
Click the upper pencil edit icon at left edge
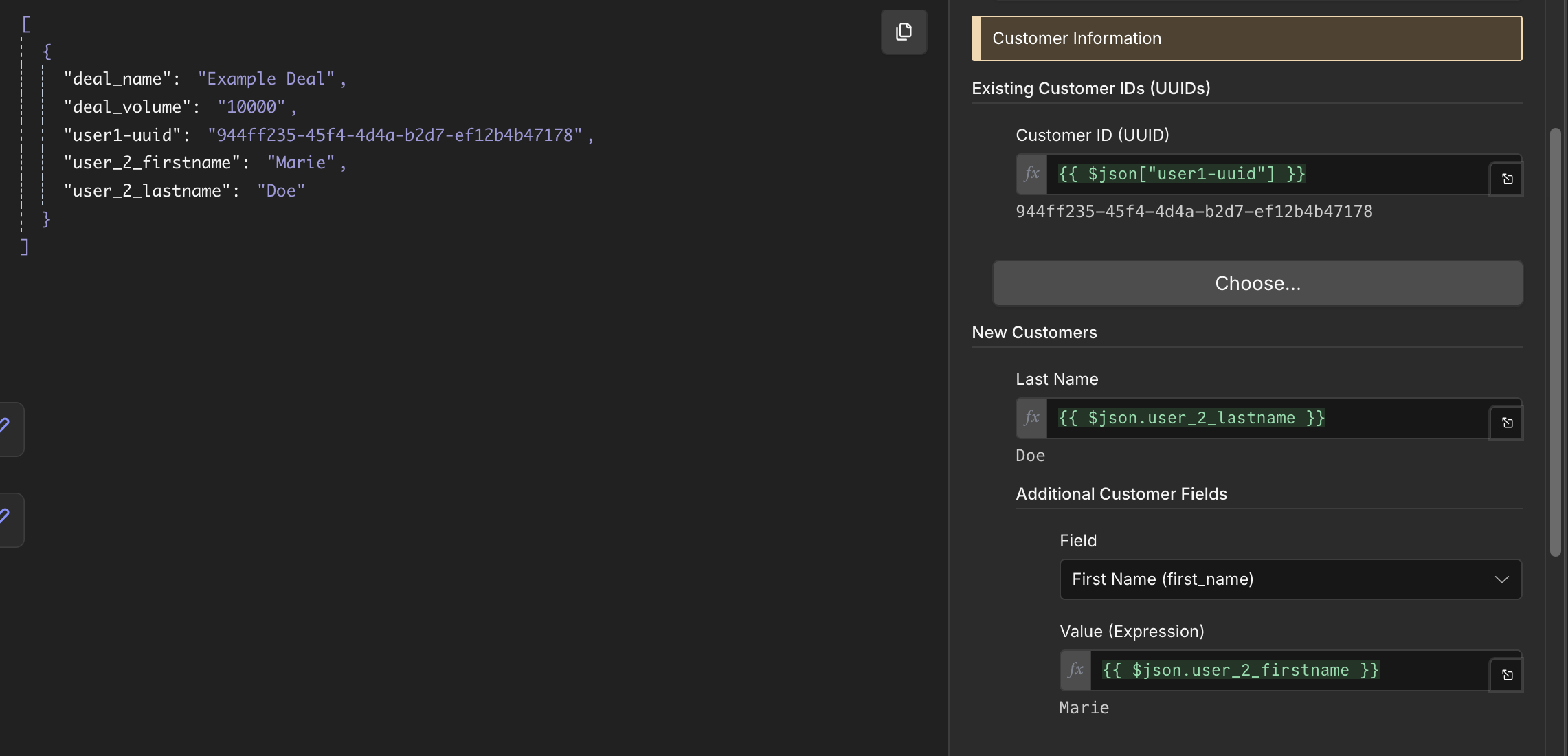pyautogui.click(x=5, y=427)
